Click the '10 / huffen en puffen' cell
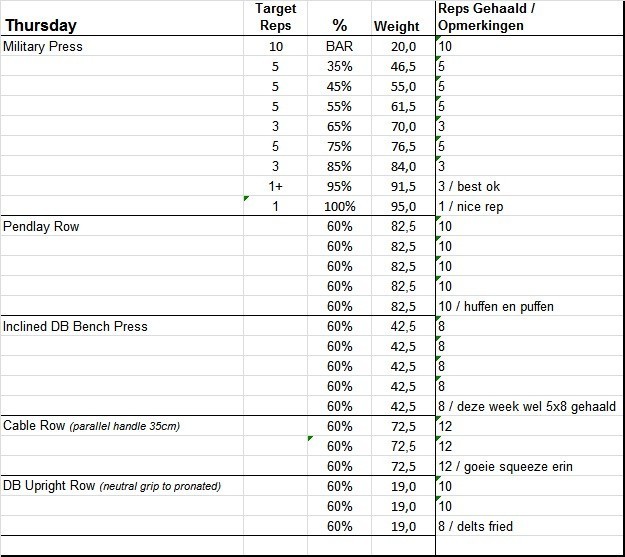The width and height of the screenshot is (625, 557). [496, 307]
